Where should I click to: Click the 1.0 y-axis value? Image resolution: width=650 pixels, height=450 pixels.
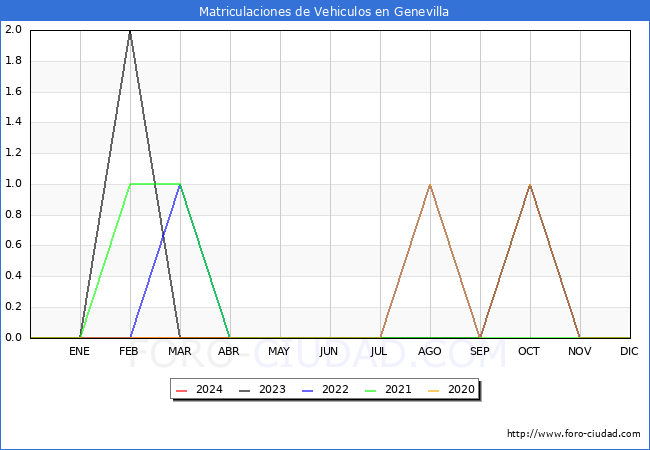point(13,184)
